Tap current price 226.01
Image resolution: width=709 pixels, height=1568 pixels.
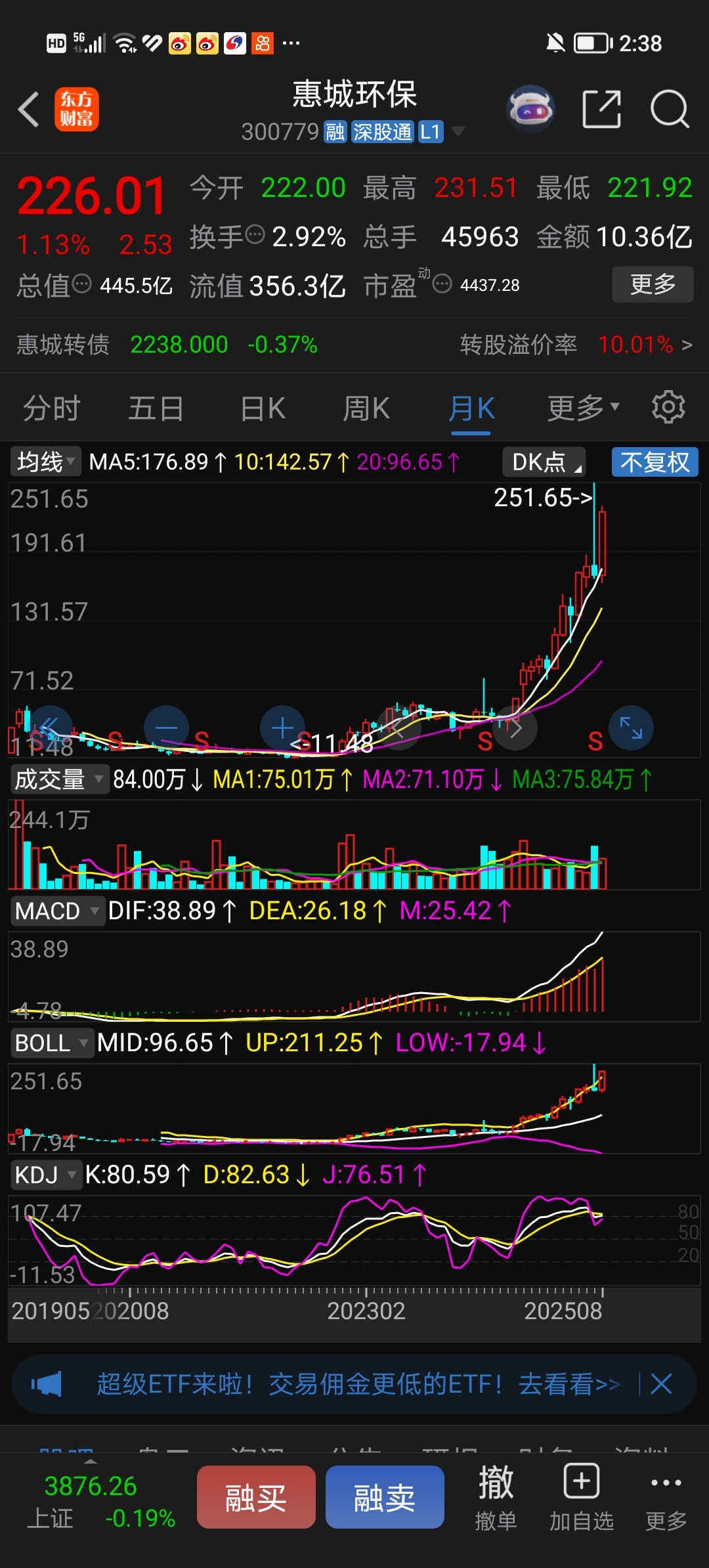[x=92, y=196]
